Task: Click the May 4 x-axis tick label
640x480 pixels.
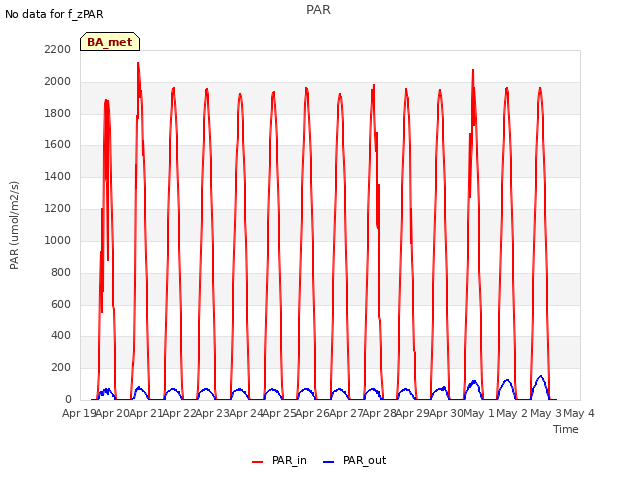Action: click(x=579, y=413)
